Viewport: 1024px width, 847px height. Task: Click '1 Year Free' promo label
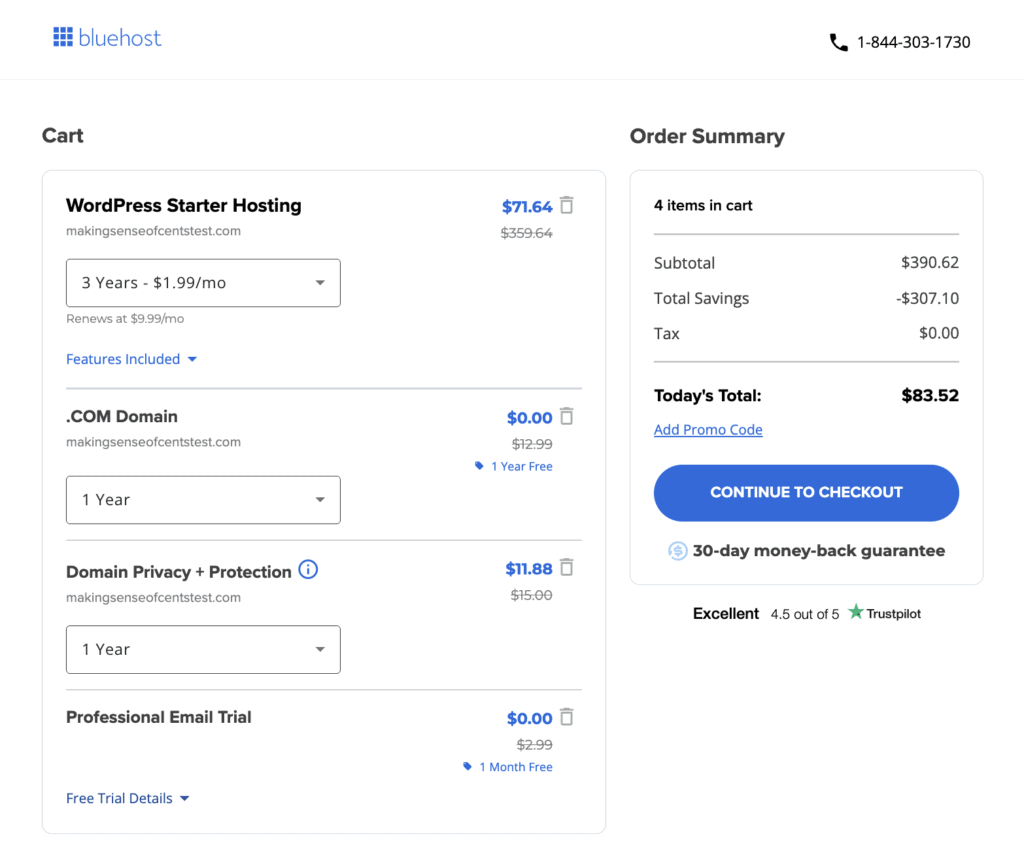(x=522, y=466)
